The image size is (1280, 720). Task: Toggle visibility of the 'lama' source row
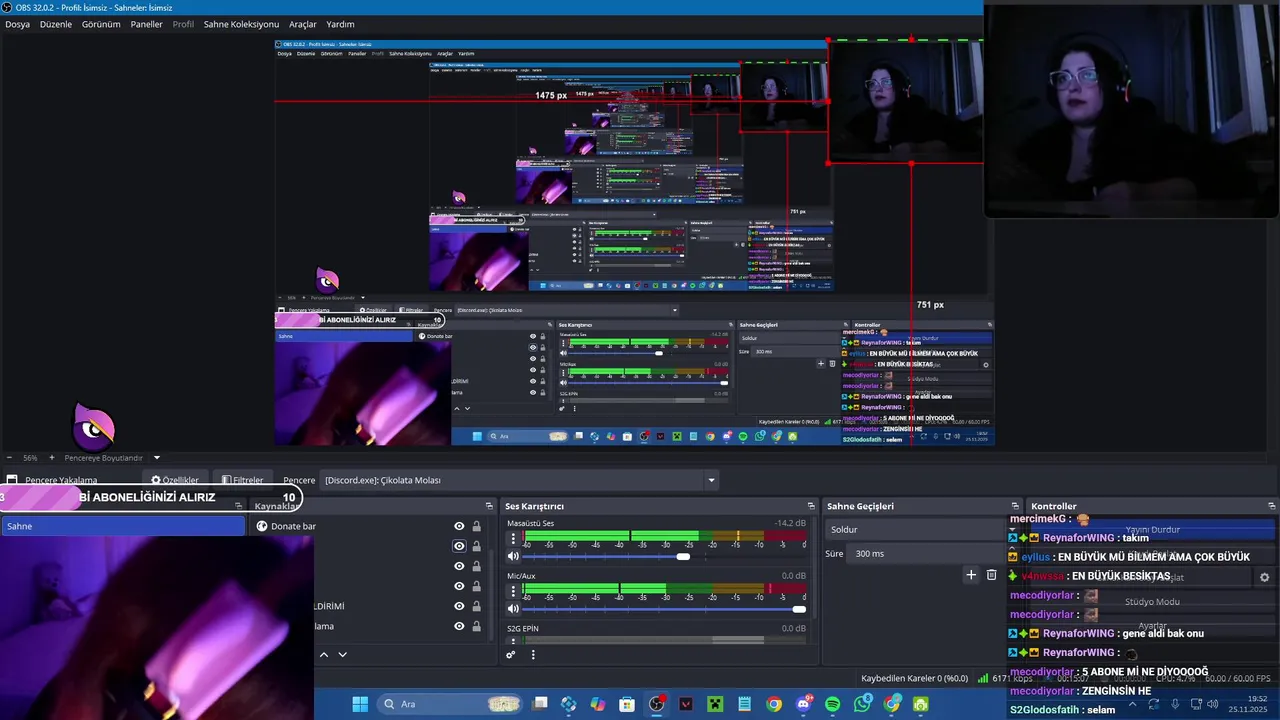pos(459,626)
